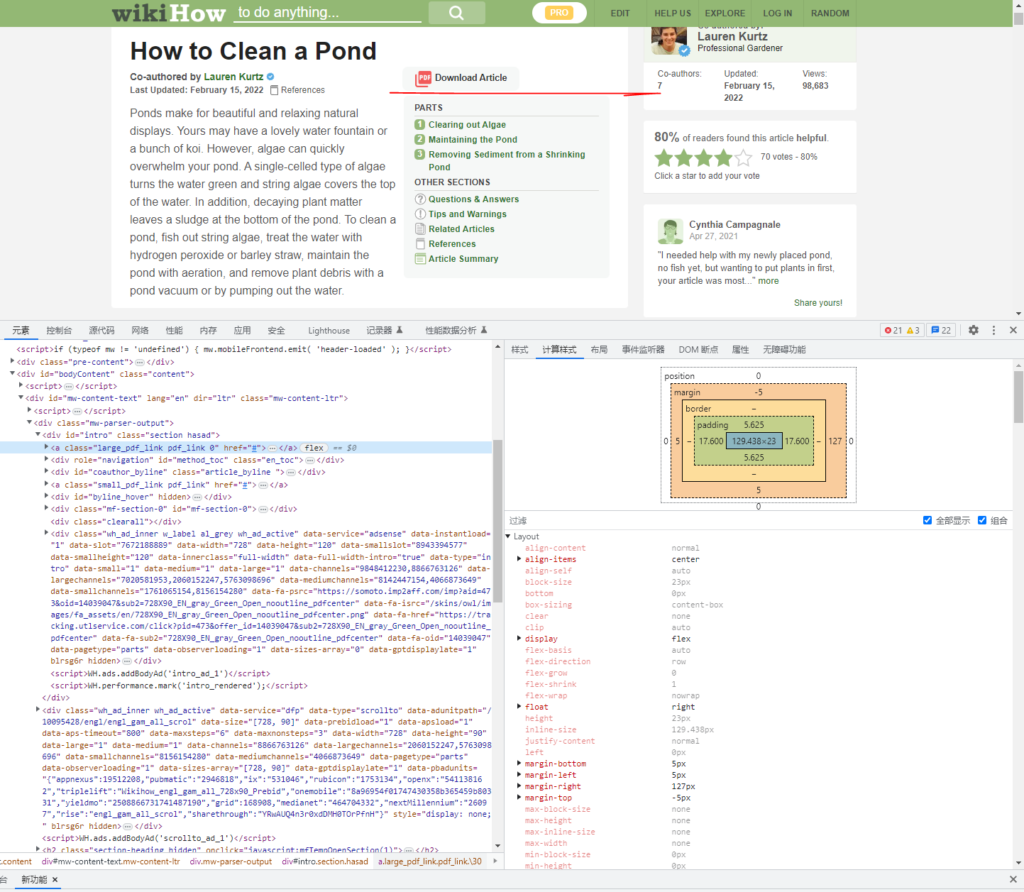The image size is (1024, 892).
Task: Click the Related Articles document icon
Action: (x=421, y=229)
